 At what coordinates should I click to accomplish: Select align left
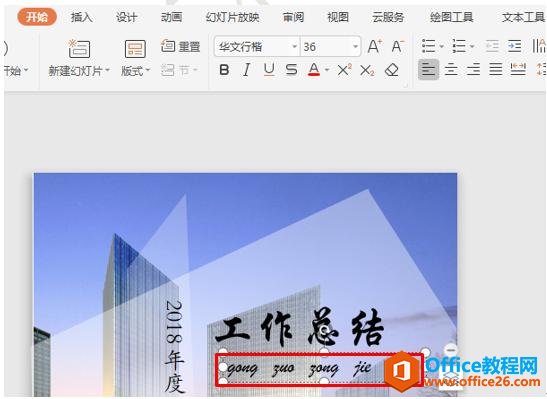428,69
